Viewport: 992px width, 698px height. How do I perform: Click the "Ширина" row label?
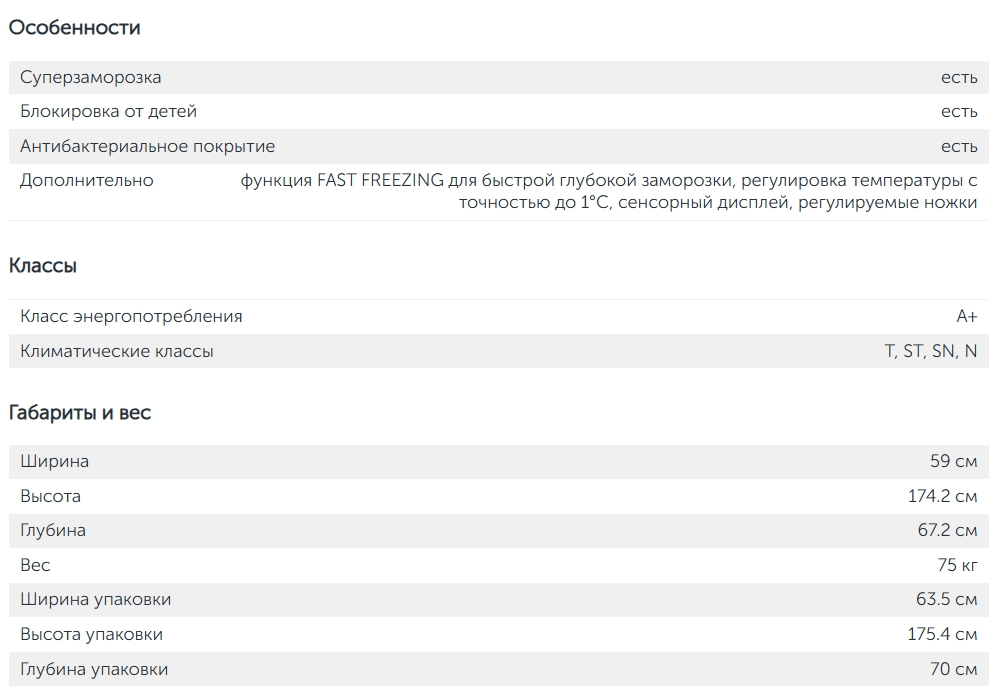54,461
